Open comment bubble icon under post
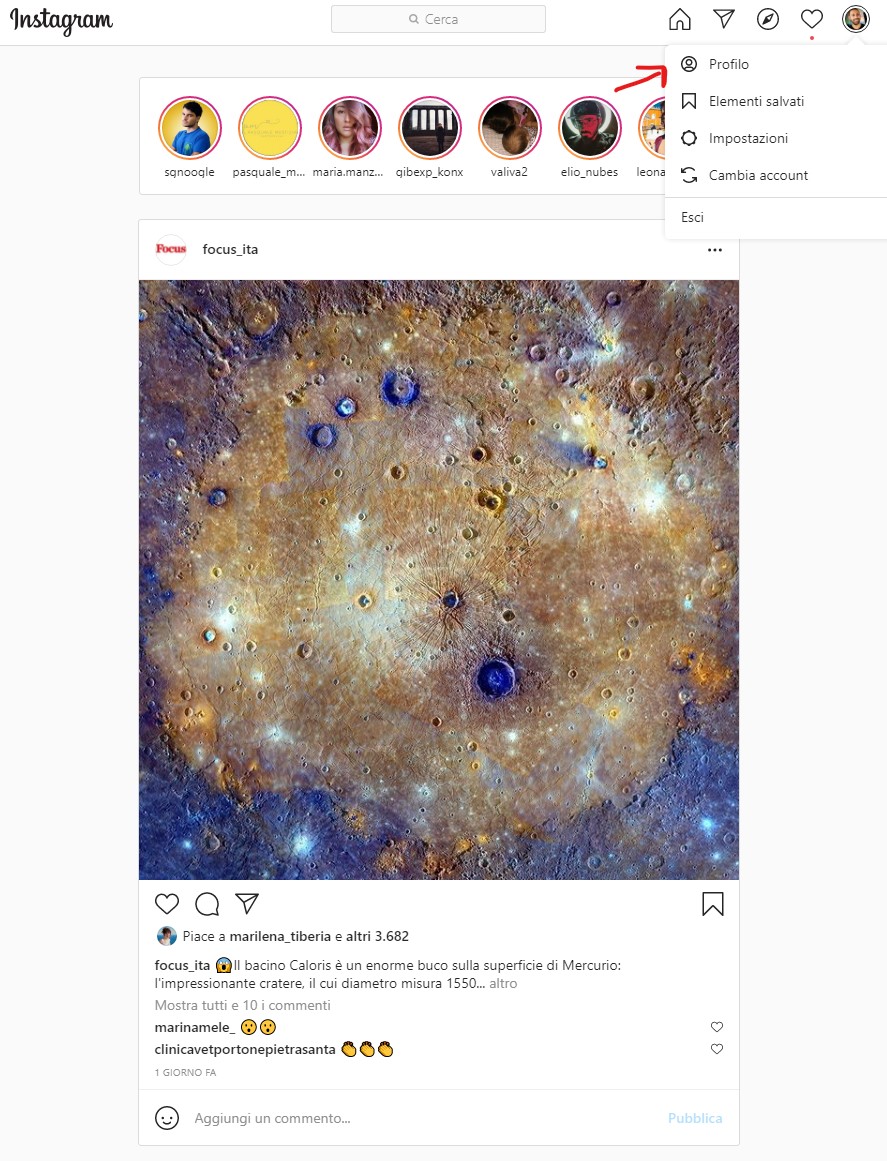 click(207, 903)
